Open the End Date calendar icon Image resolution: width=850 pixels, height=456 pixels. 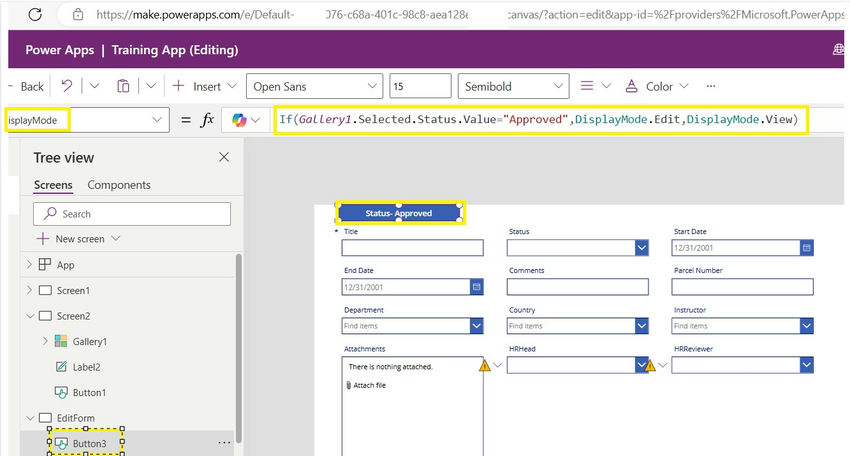click(x=476, y=287)
